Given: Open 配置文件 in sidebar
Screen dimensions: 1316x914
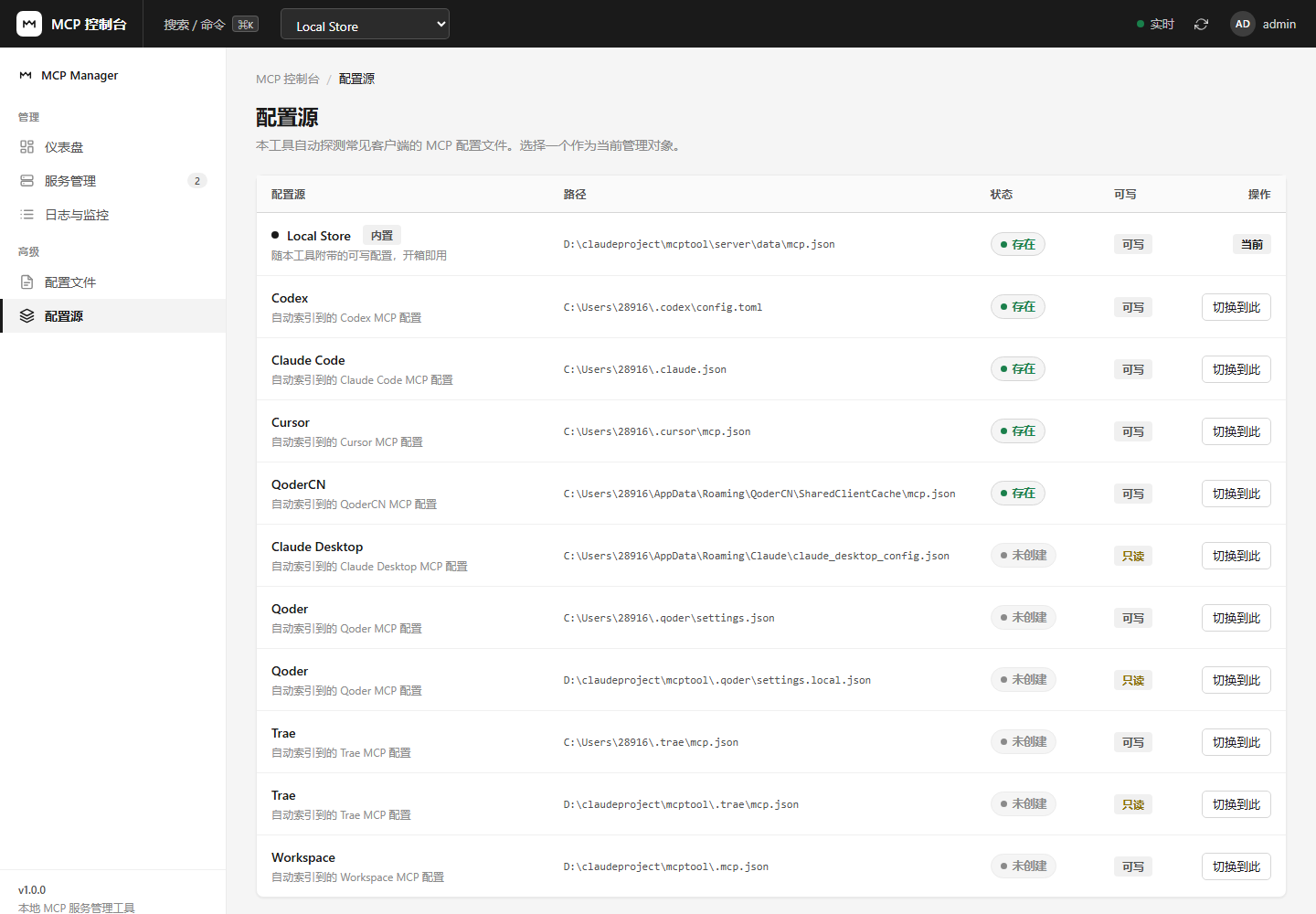Looking at the screenshot, I should coord(113,282).
